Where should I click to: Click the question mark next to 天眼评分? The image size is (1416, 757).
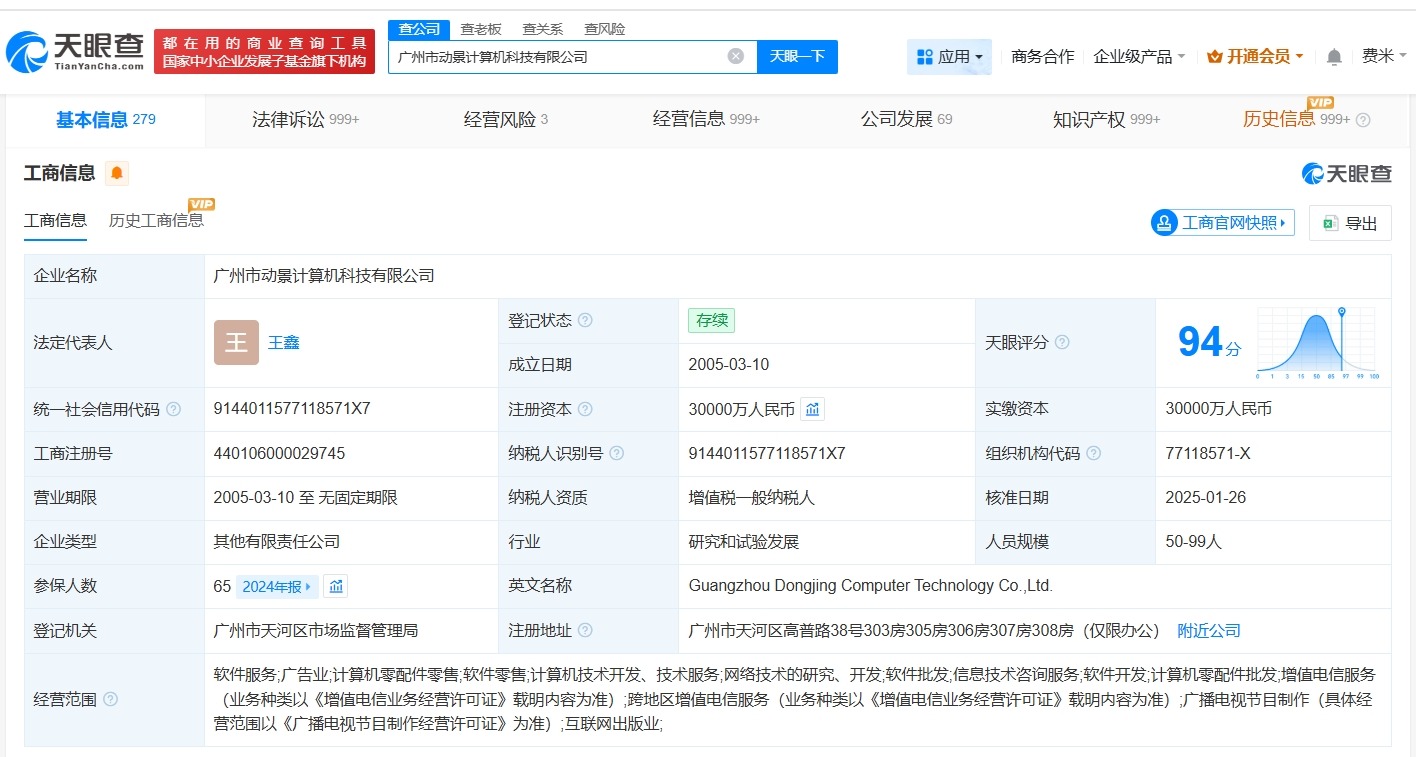pos(1061,342)
